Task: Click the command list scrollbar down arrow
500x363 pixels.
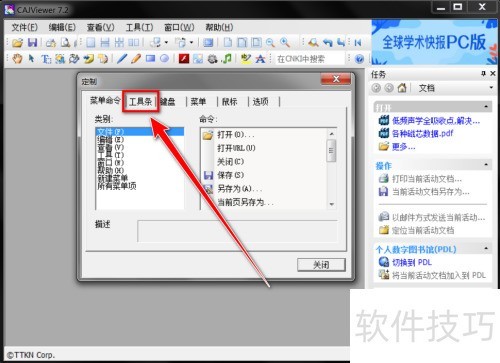Action: pyautogui.click(x=331, y=204)
